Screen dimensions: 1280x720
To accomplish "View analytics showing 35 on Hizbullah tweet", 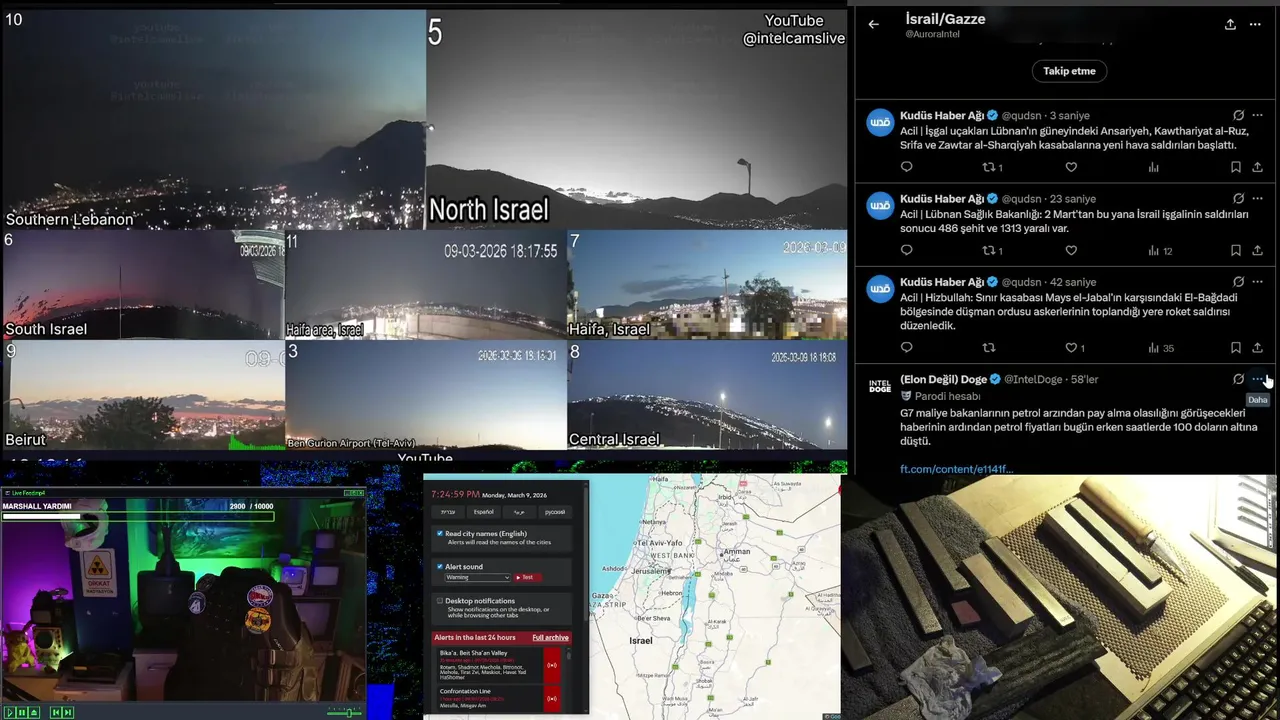I will tap(1160, 348).
